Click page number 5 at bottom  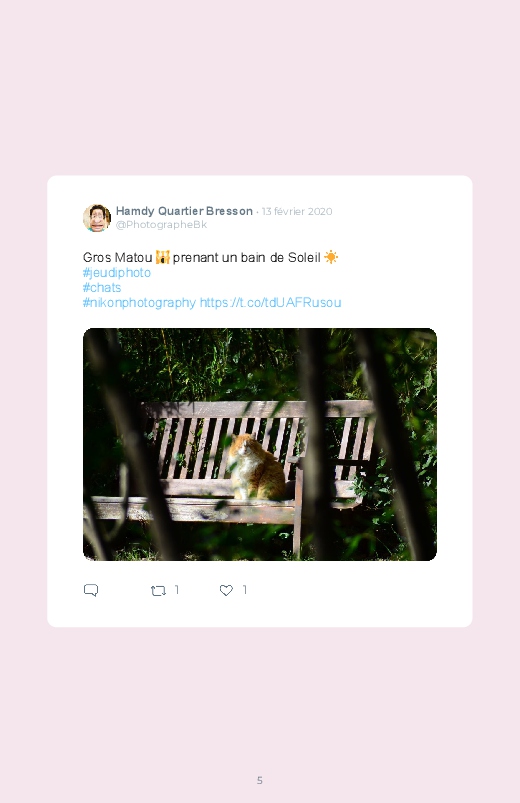[x=260, y=780]
